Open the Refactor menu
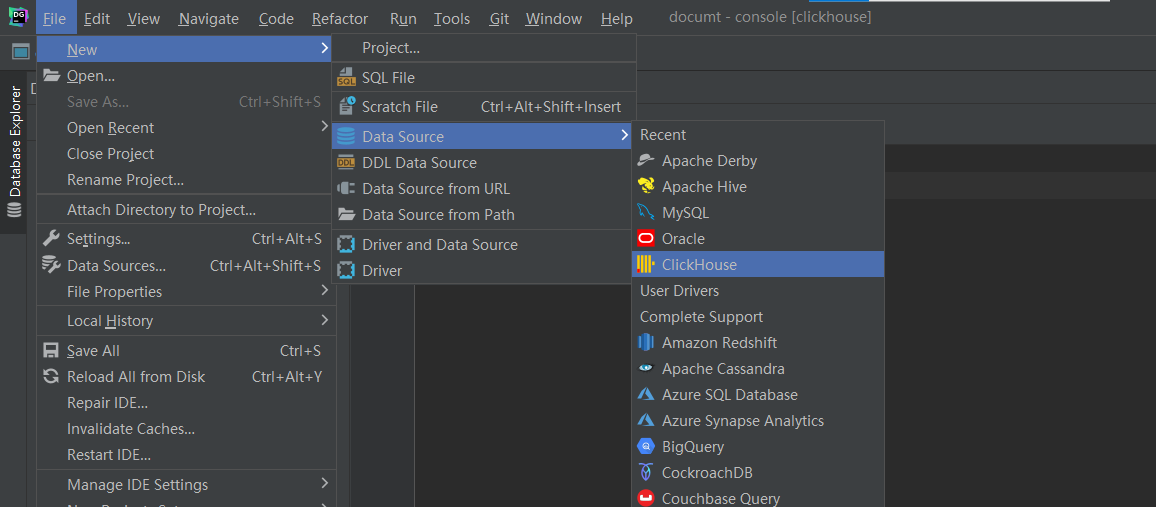Screen dimensions: 1156x507 tap(340, 18)
